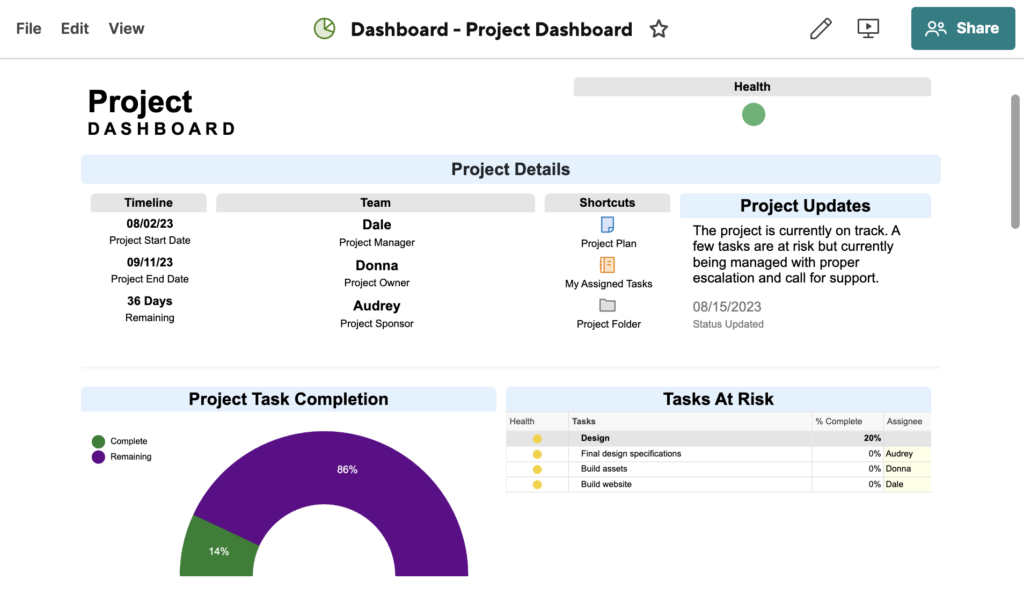This screenshot has height=594, width=1024.
Task: Click the green Health status circle
Action: coord(753,114)
